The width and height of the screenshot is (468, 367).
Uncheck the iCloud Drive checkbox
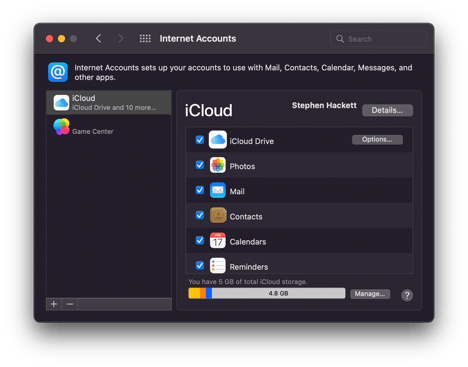(200, 140)
